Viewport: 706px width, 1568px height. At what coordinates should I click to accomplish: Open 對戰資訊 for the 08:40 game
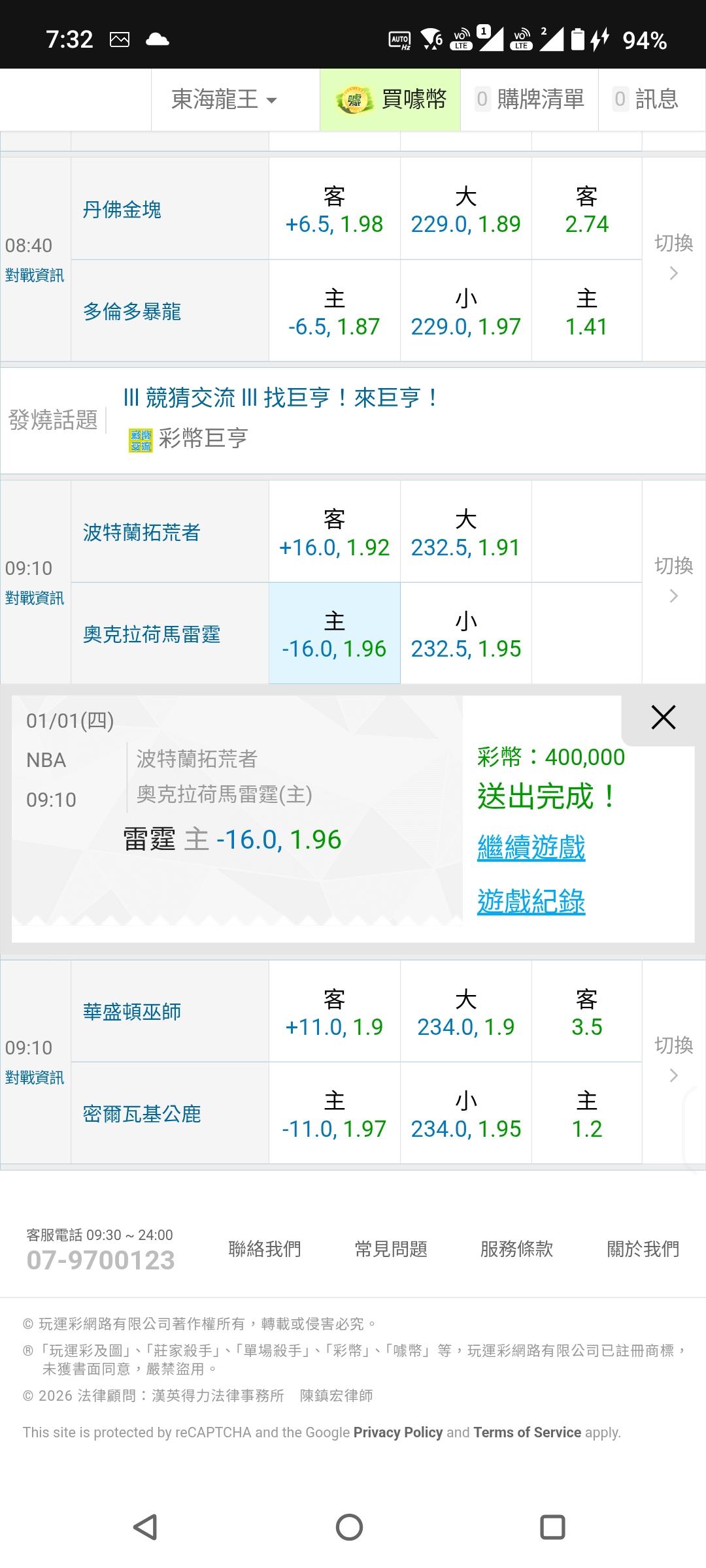35,276
